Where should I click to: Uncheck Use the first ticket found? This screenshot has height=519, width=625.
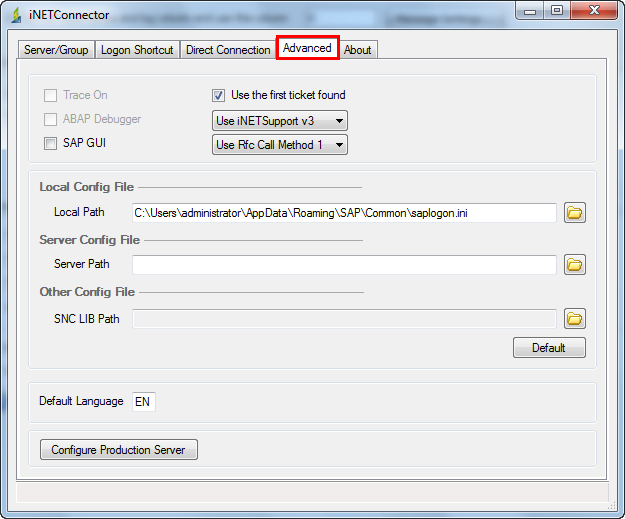[218, 96]
